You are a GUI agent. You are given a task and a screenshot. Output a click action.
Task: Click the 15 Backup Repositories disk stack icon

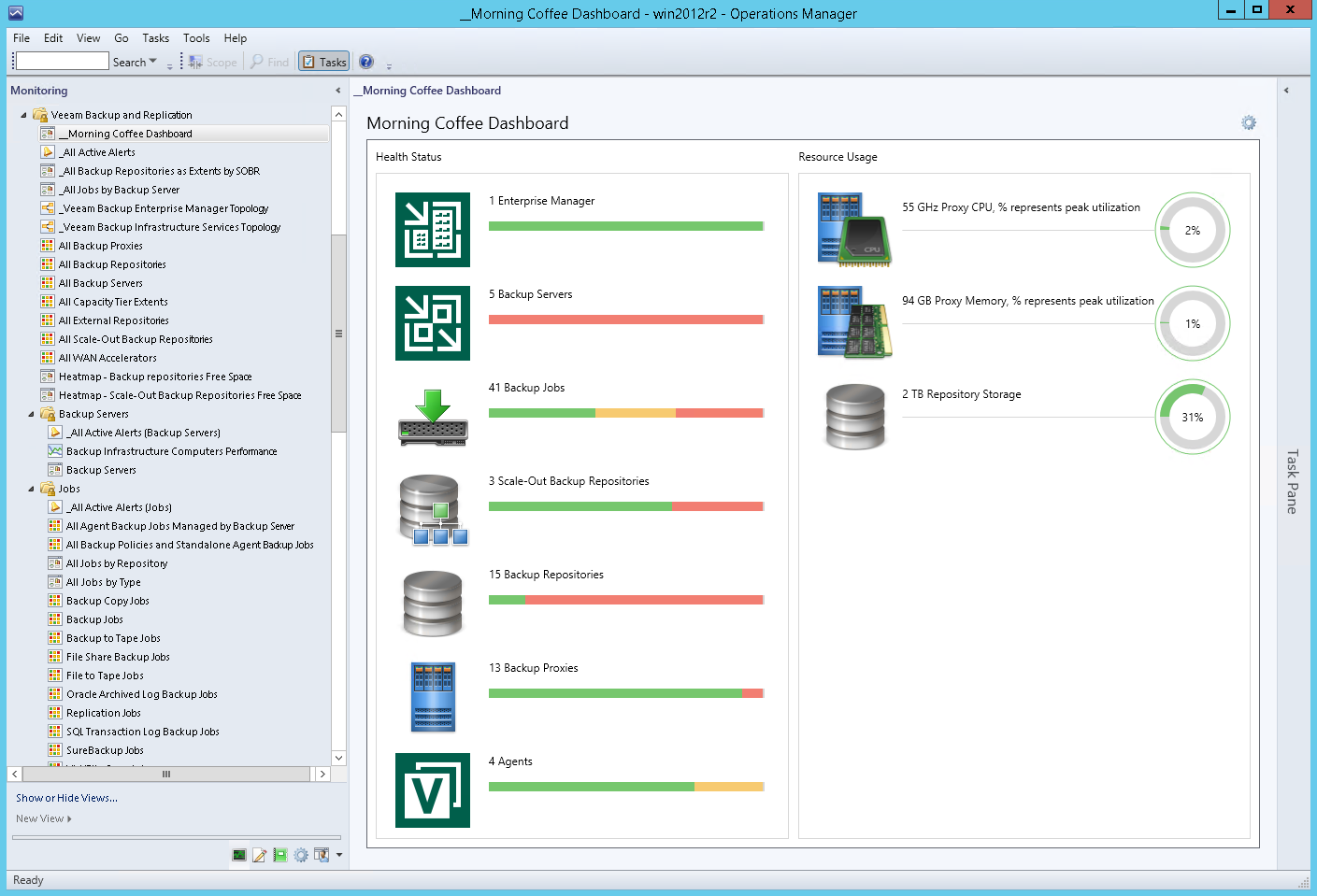pos(433,604)
